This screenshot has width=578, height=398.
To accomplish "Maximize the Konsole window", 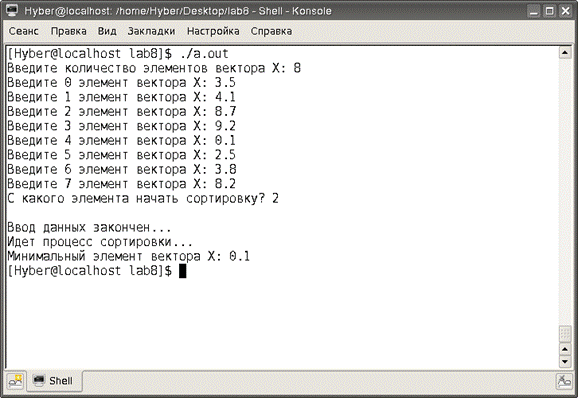I will 549,11.
